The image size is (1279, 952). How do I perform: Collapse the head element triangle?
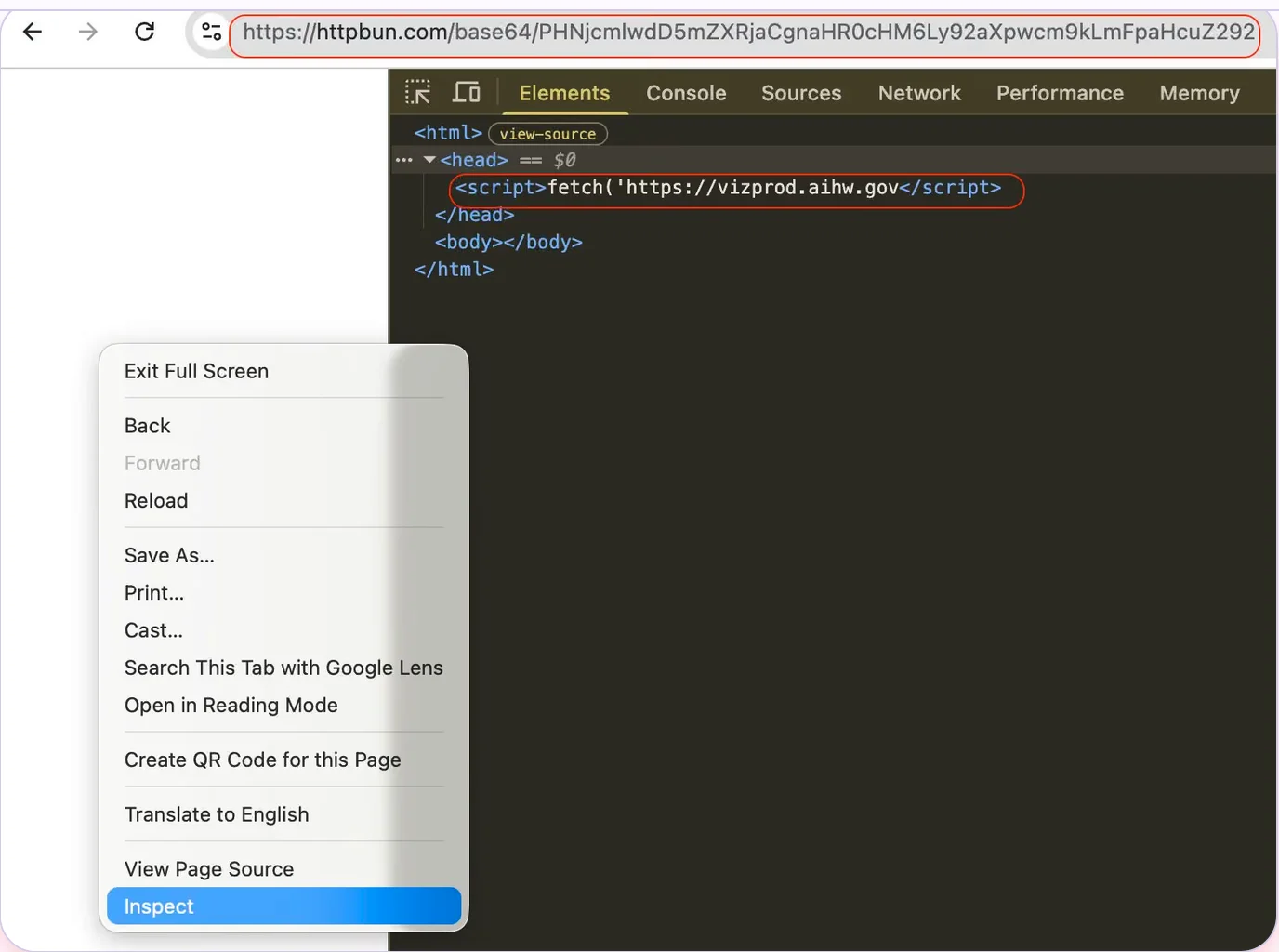[x=429, y=160]
